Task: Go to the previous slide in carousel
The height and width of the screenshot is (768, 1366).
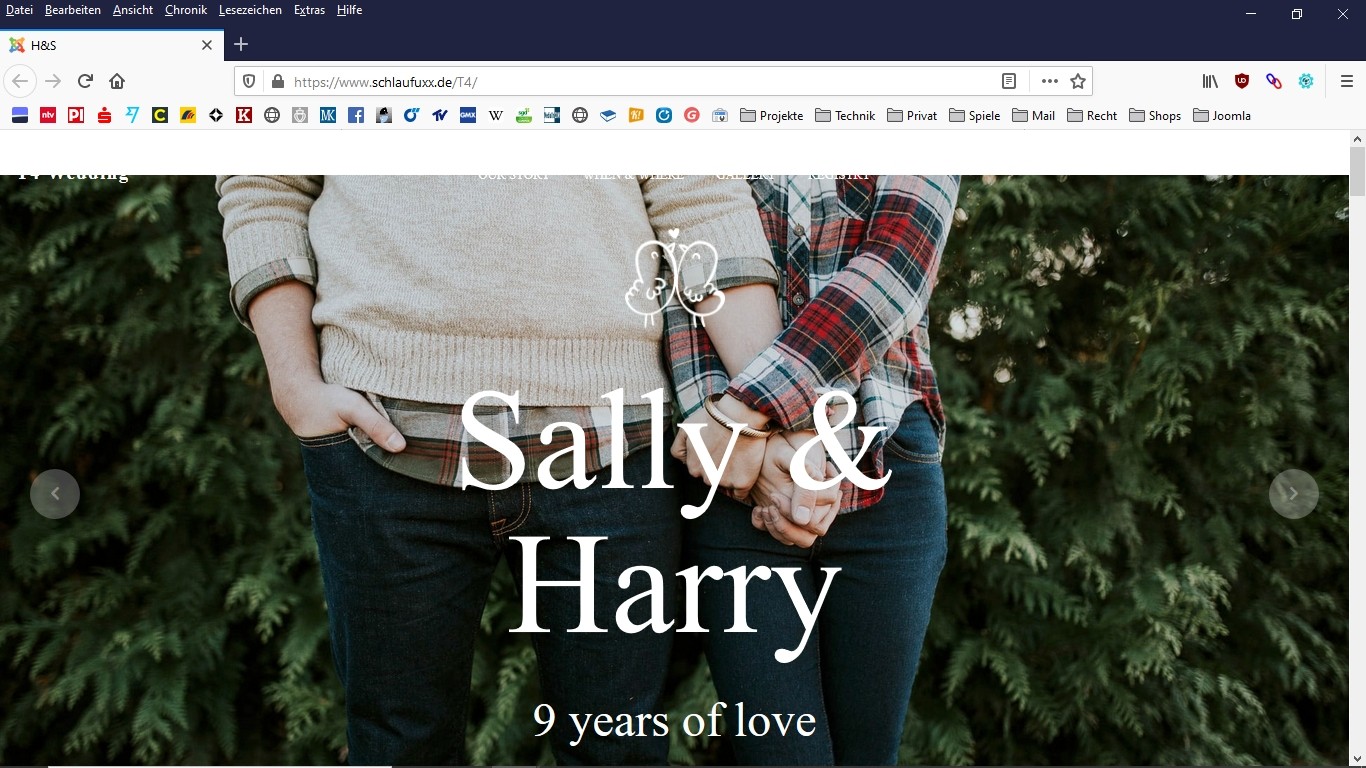Action: [x=55, y=494]
